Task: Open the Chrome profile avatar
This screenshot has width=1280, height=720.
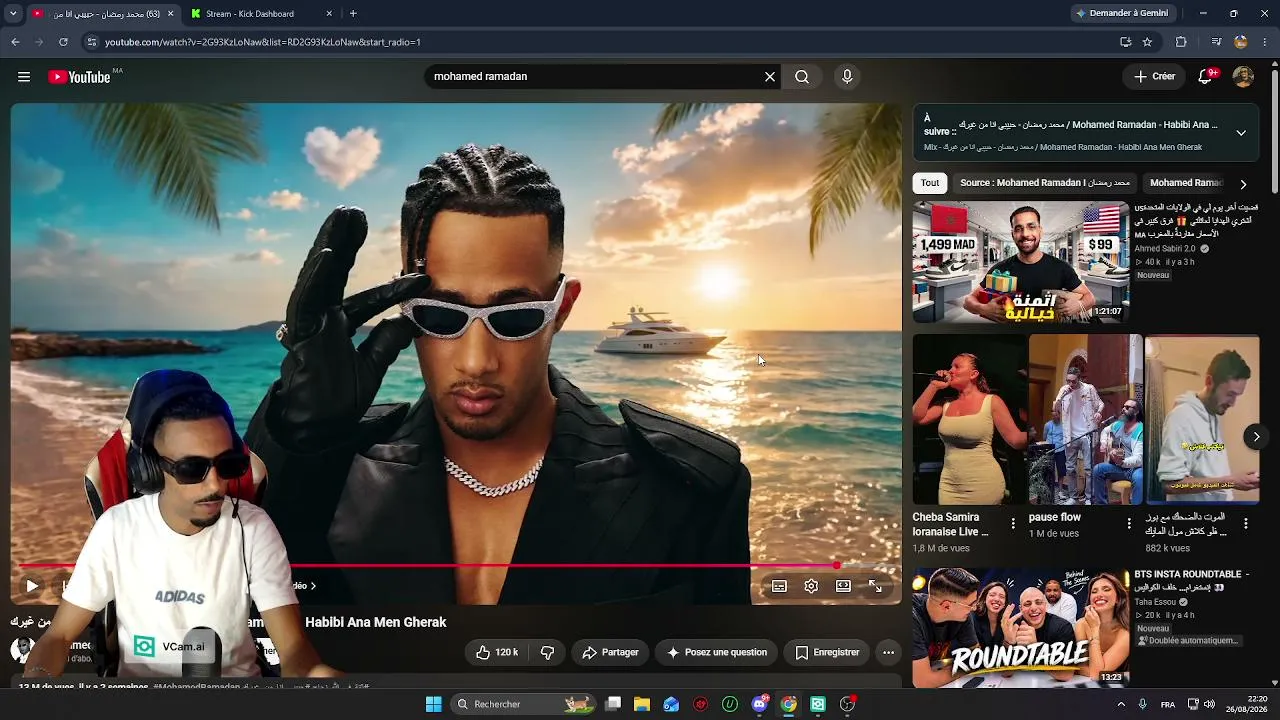Action: [1241, 42]
